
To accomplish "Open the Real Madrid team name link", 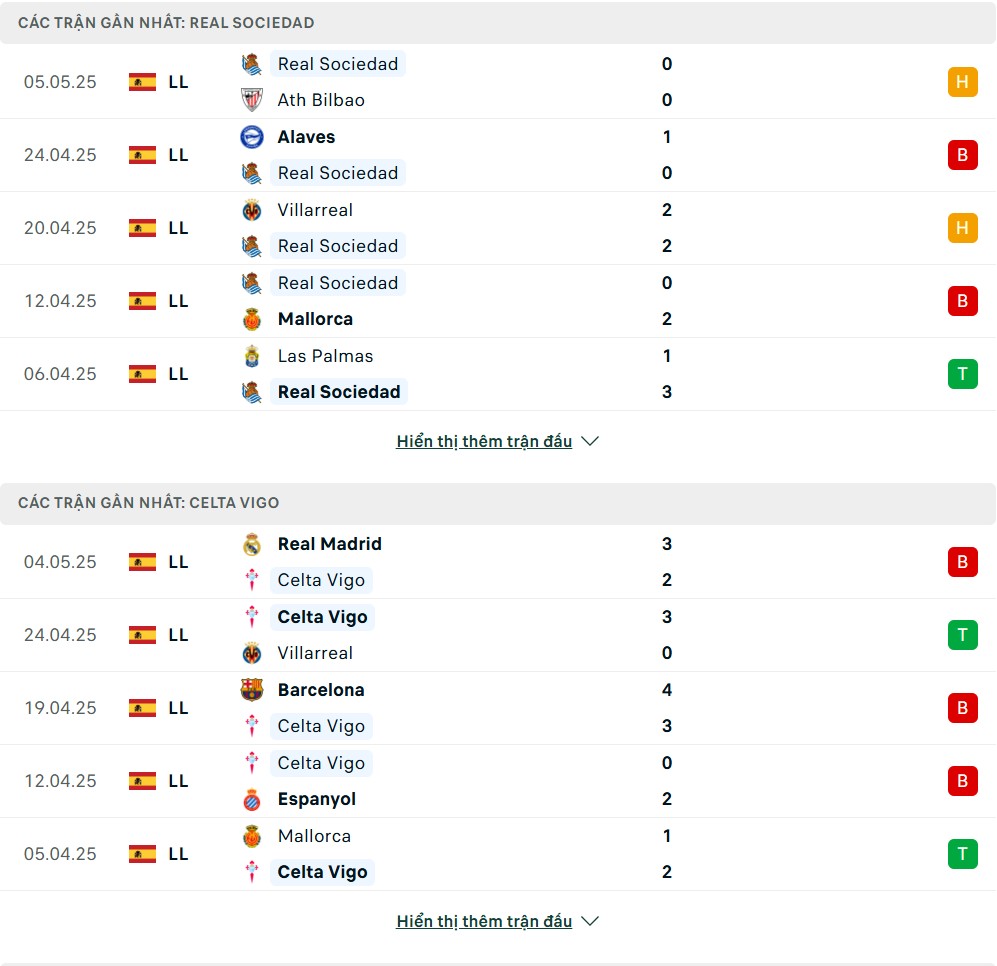I will click(x=329, y=544).
